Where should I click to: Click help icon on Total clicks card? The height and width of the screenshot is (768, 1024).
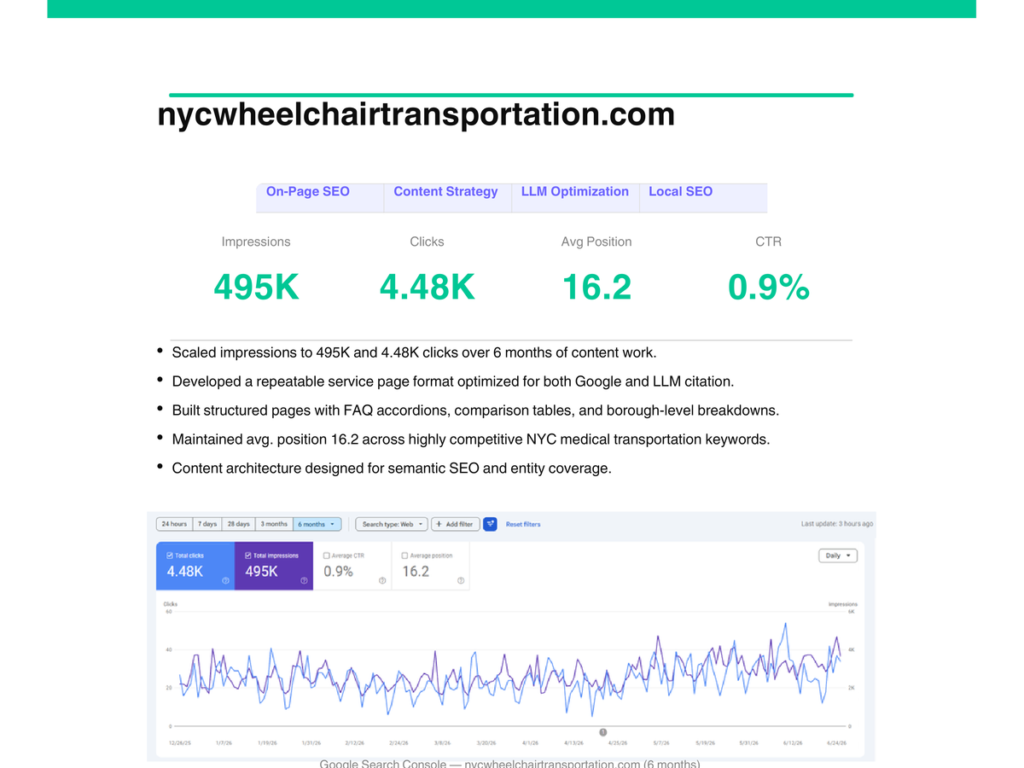[x=225, y=581]
